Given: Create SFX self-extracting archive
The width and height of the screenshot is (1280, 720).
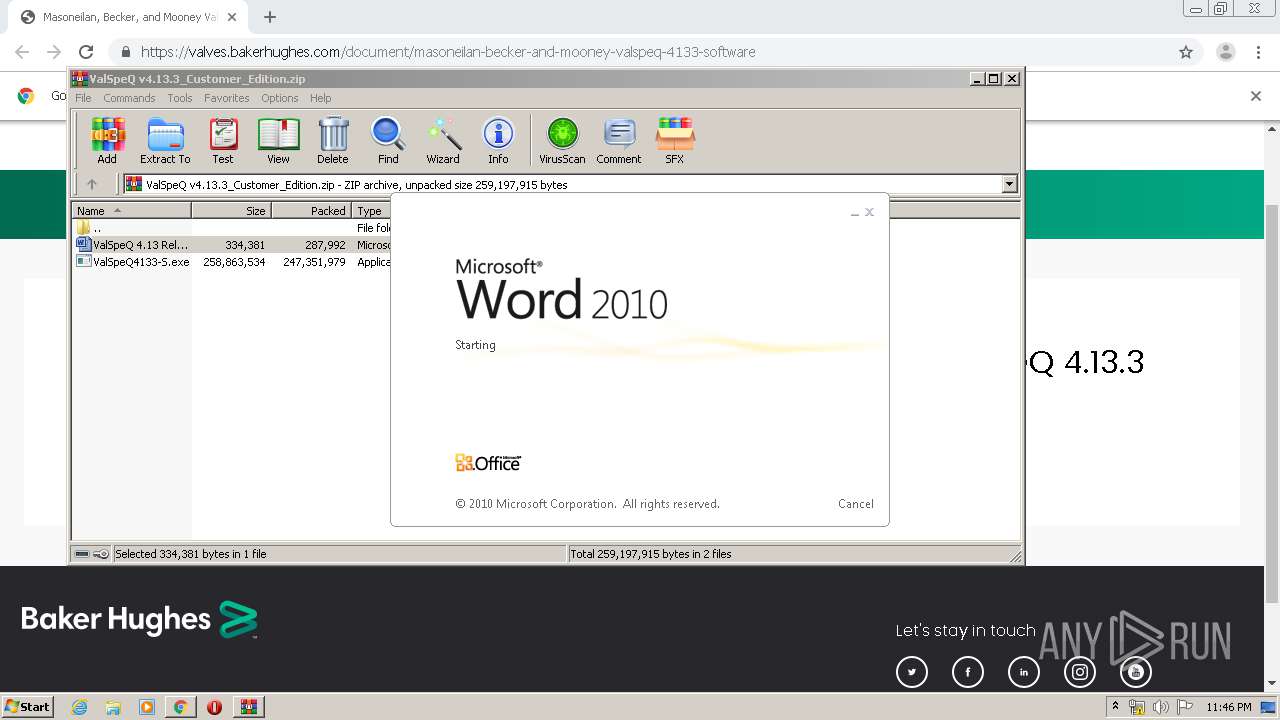Looking at the screenshot, I should 675,140.
